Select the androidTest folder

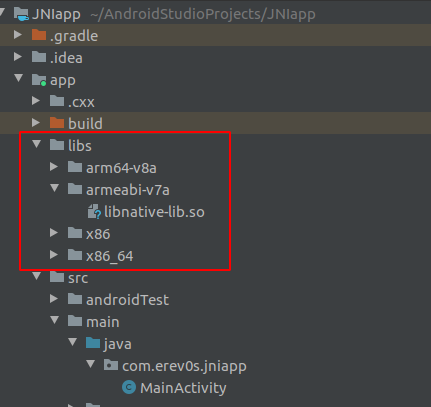(x=118, y=300)
